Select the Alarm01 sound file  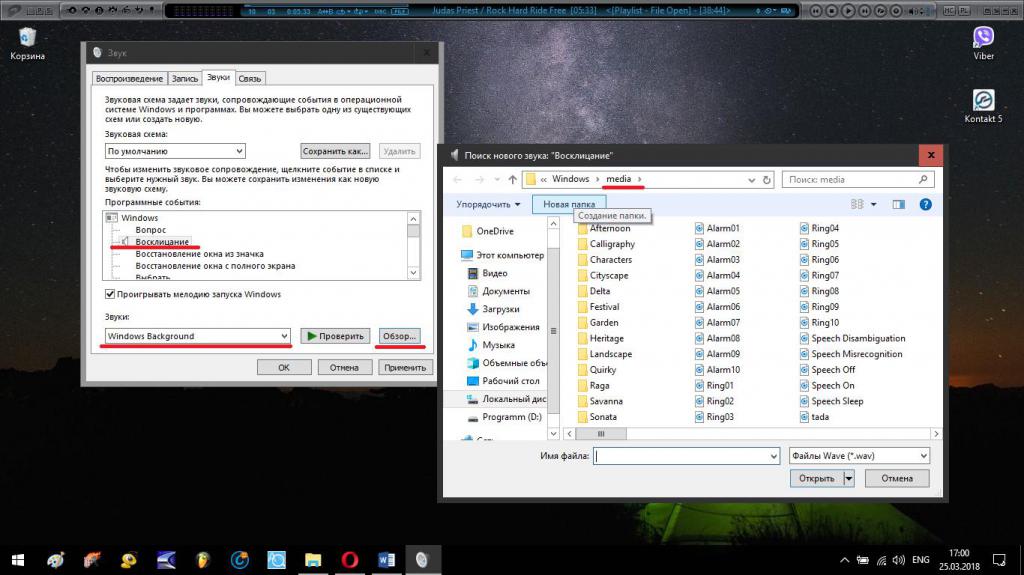717,228
